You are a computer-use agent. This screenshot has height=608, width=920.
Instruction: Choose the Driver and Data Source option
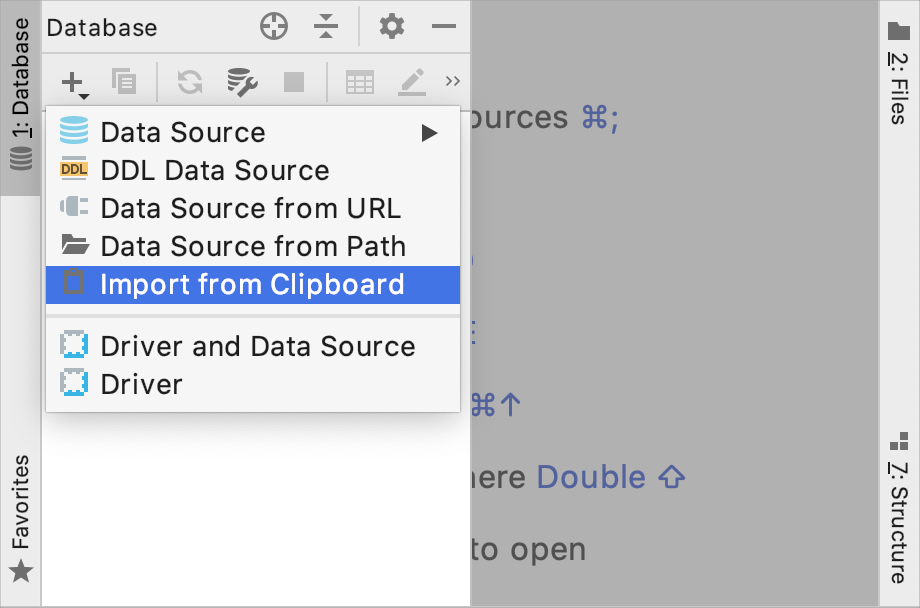click(257, 347)
